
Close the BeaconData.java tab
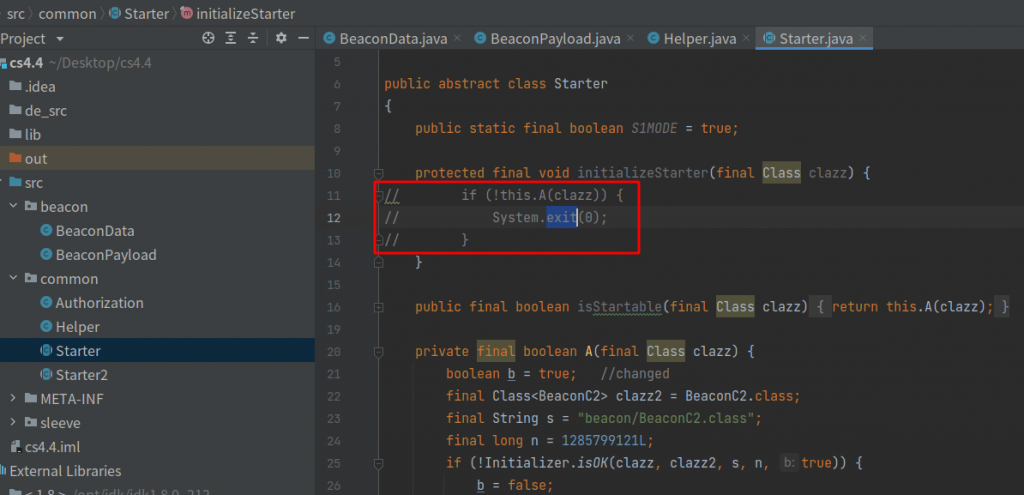(x=456, y=38)
